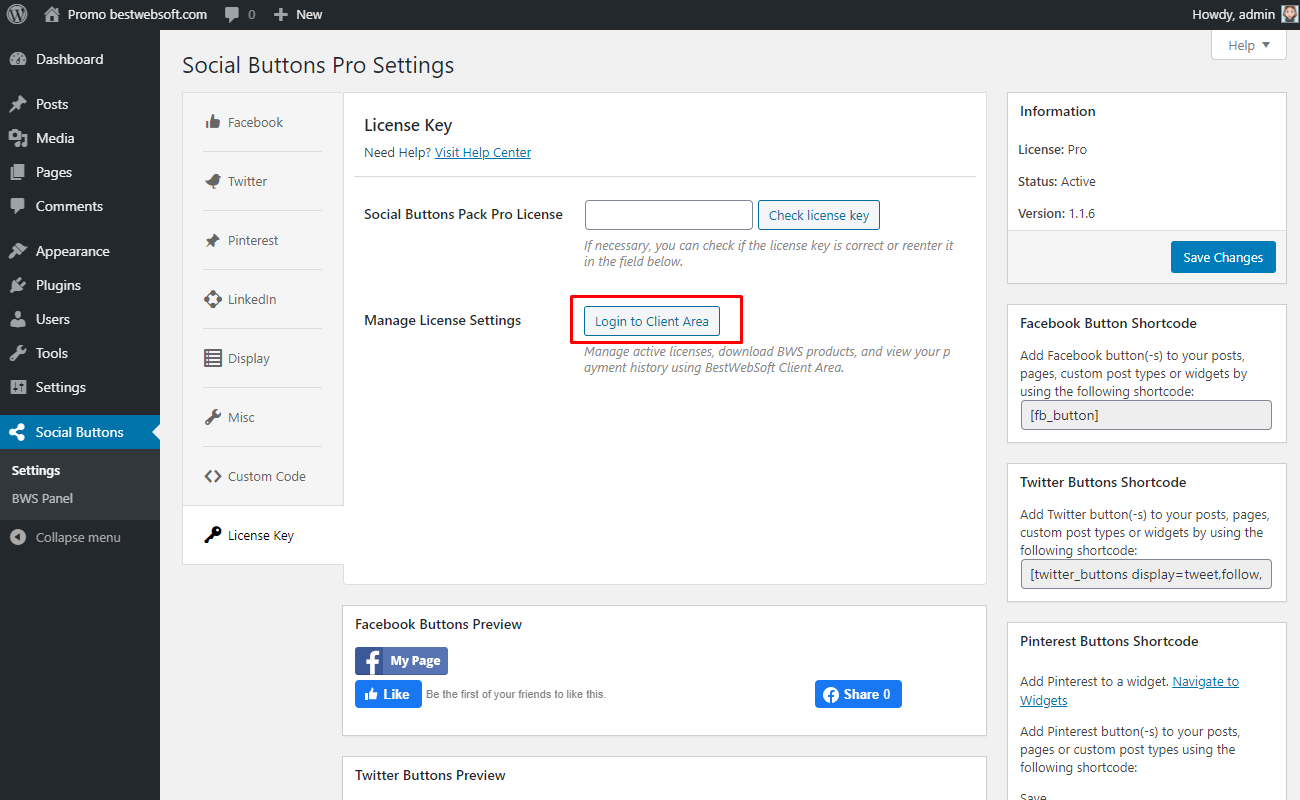Click the License Key key icon
The width and height of the screenshot is (1300, 800).
(213, 535)
